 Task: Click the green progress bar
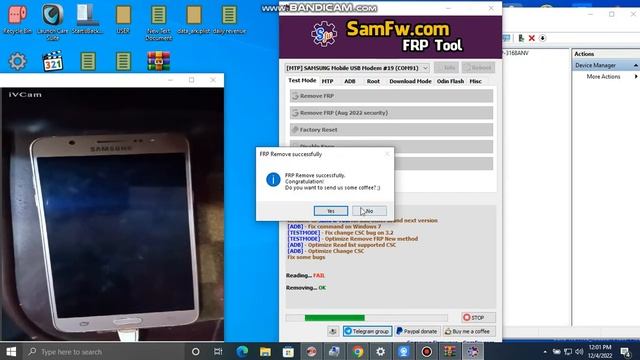tap(335, 318)
